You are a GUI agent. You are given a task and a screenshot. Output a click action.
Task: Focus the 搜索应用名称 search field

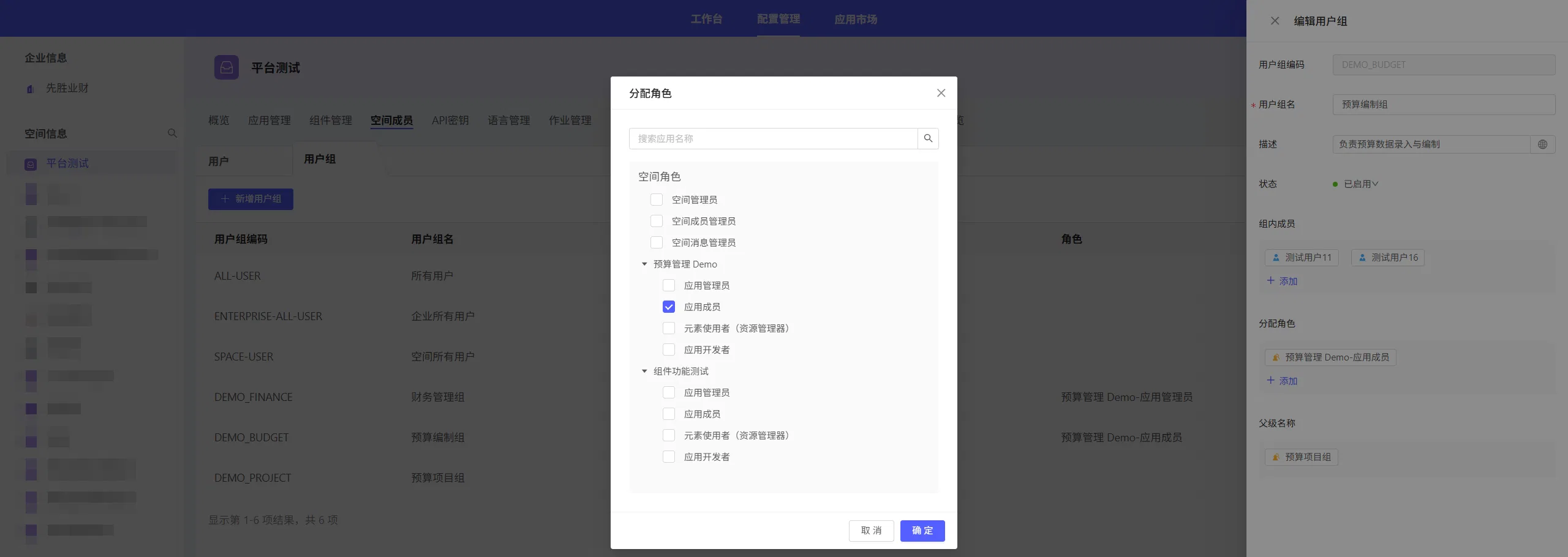click(x=773, y=138)
